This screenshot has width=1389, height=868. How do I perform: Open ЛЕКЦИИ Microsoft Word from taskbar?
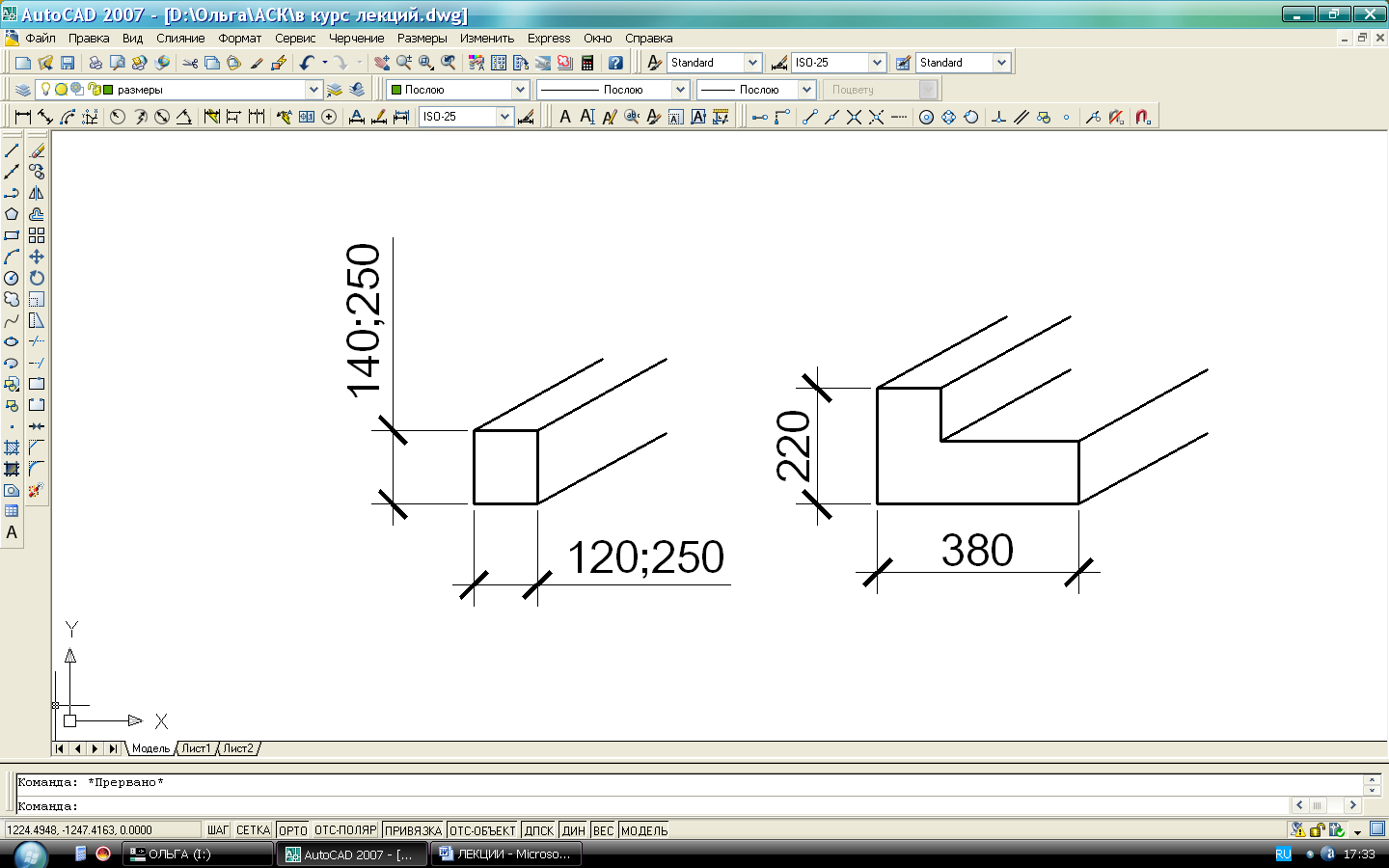coord(505,854)
